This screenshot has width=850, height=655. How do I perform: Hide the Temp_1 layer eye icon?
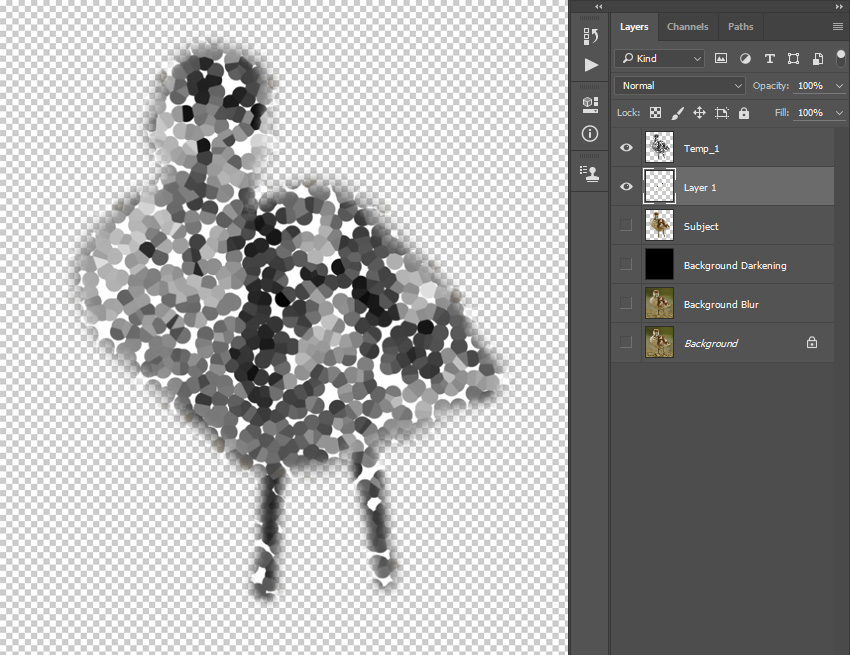(626, 147)
